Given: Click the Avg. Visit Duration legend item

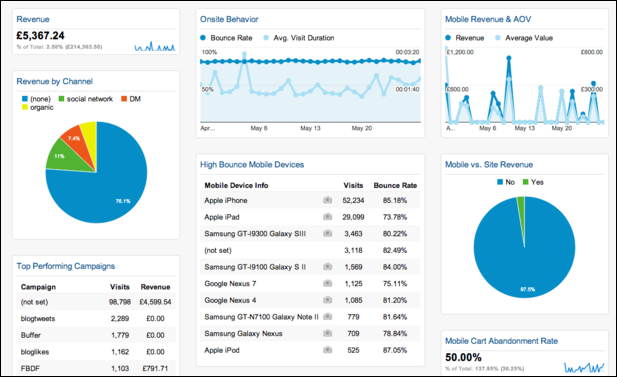Looking at the screenshot, I should click(299, 38).
